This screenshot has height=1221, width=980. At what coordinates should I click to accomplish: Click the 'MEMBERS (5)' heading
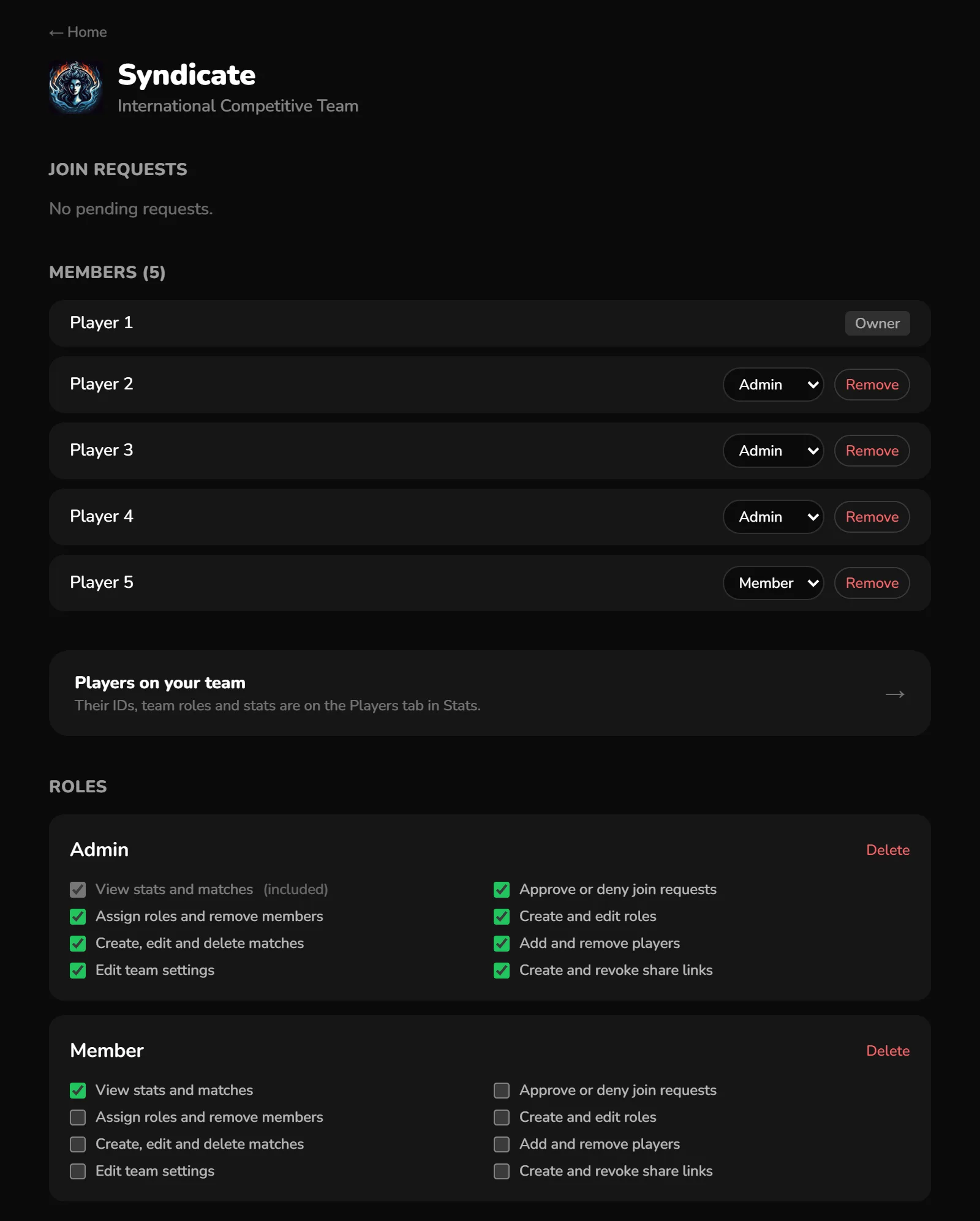[x=107, y=272]
